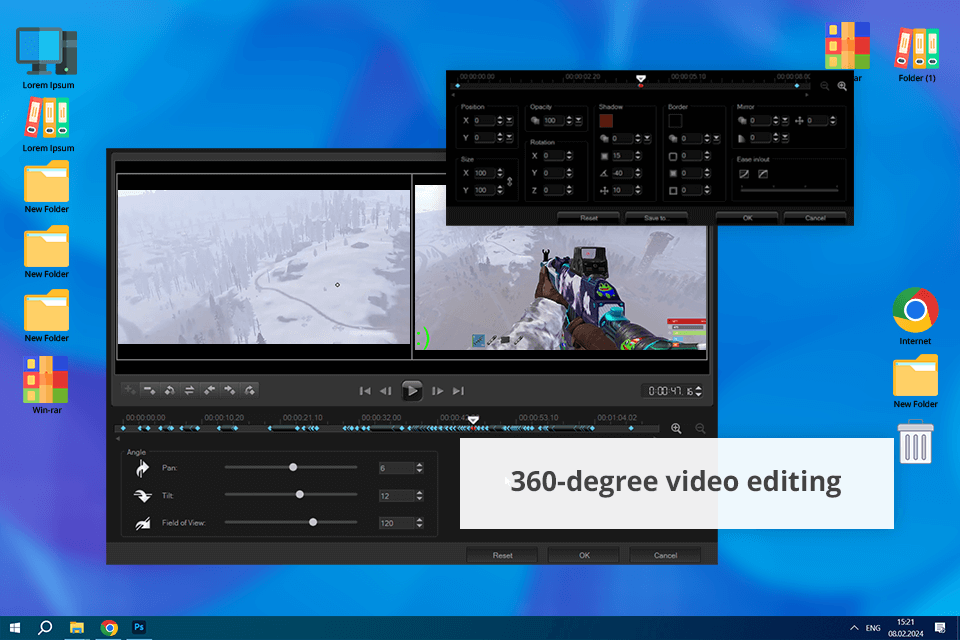Click the Save to... button

click(x=656, y=218)
